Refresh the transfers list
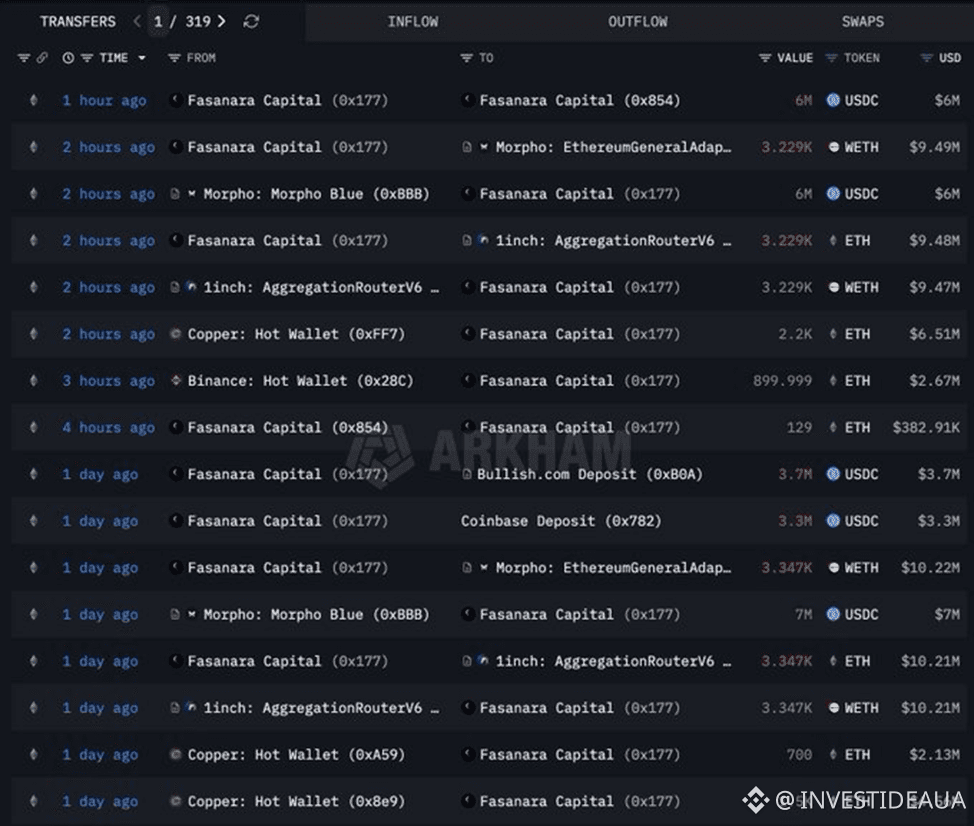 (x=251, y=22)
